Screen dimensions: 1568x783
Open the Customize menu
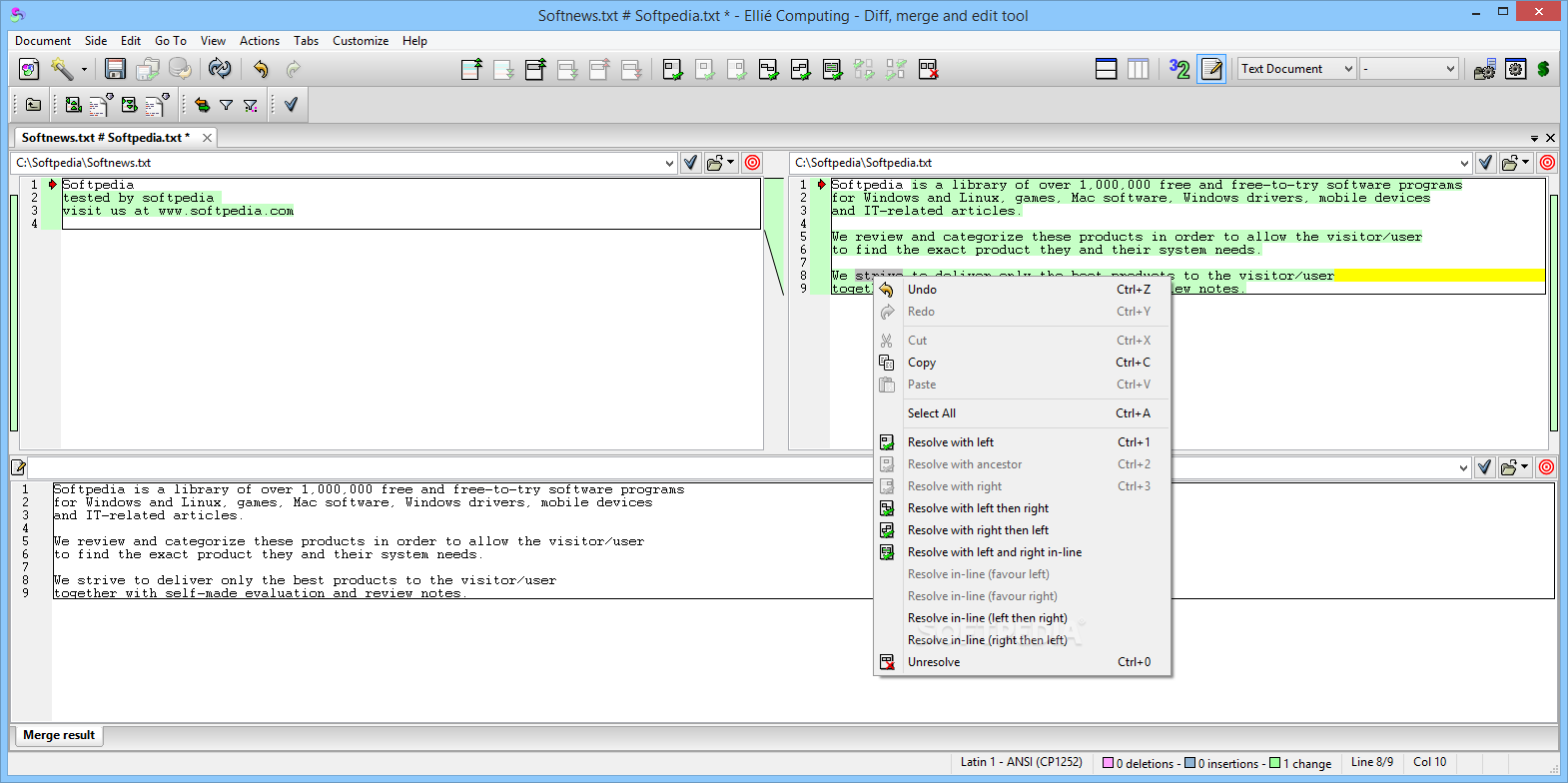click(x=361, y=41)
